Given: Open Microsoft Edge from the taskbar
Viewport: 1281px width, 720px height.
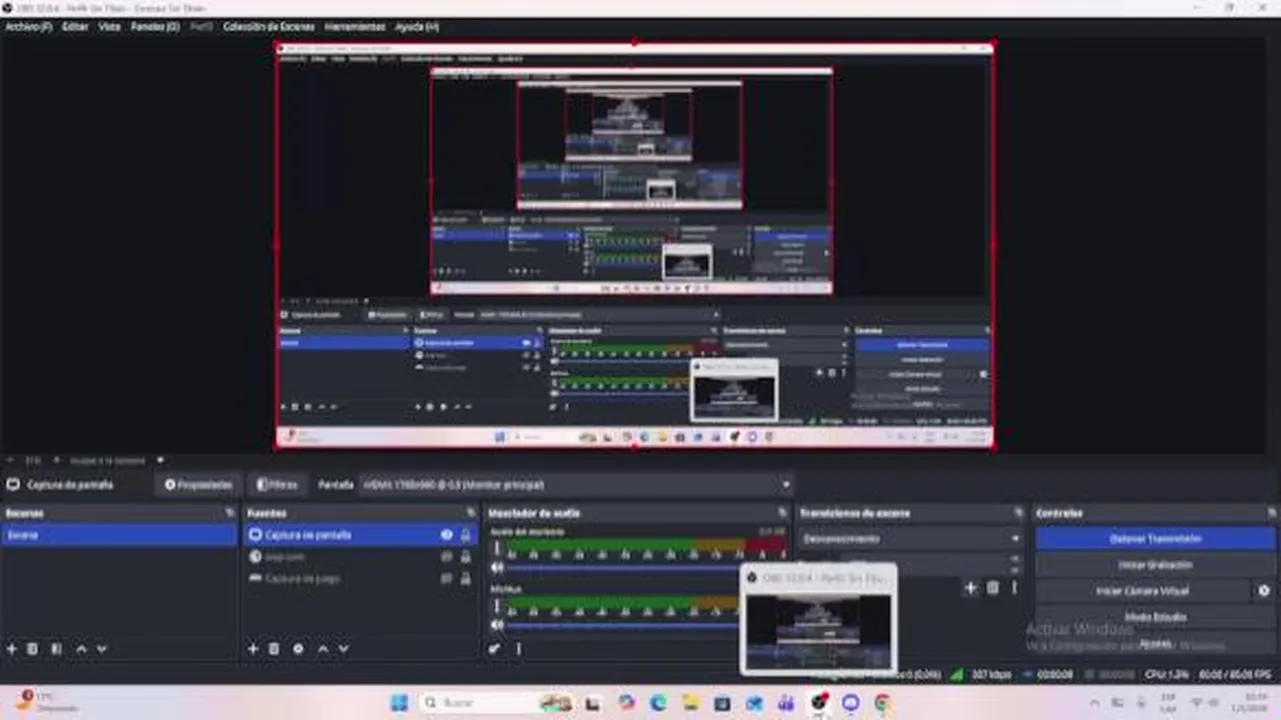Looking at the screenshot, I should tap(658, 703).
